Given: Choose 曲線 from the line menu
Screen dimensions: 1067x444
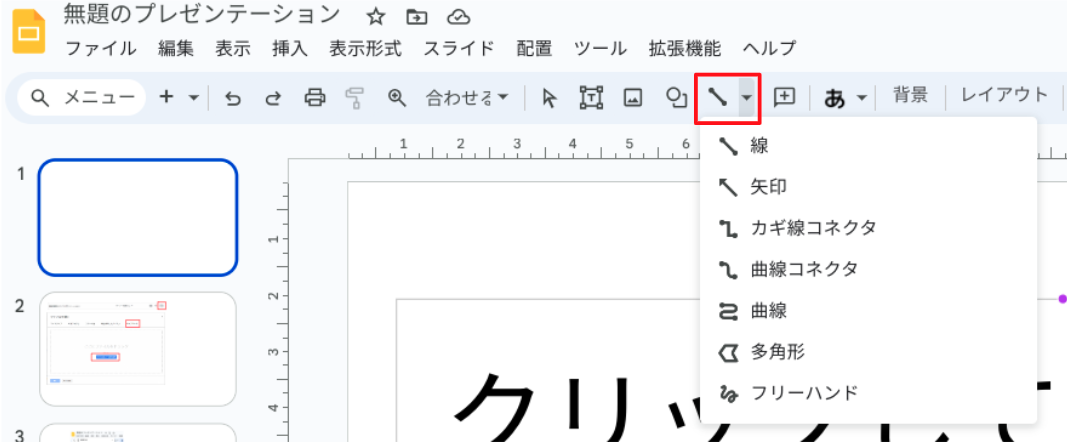Looking at the screenshot, I should [x=868, y=311].
